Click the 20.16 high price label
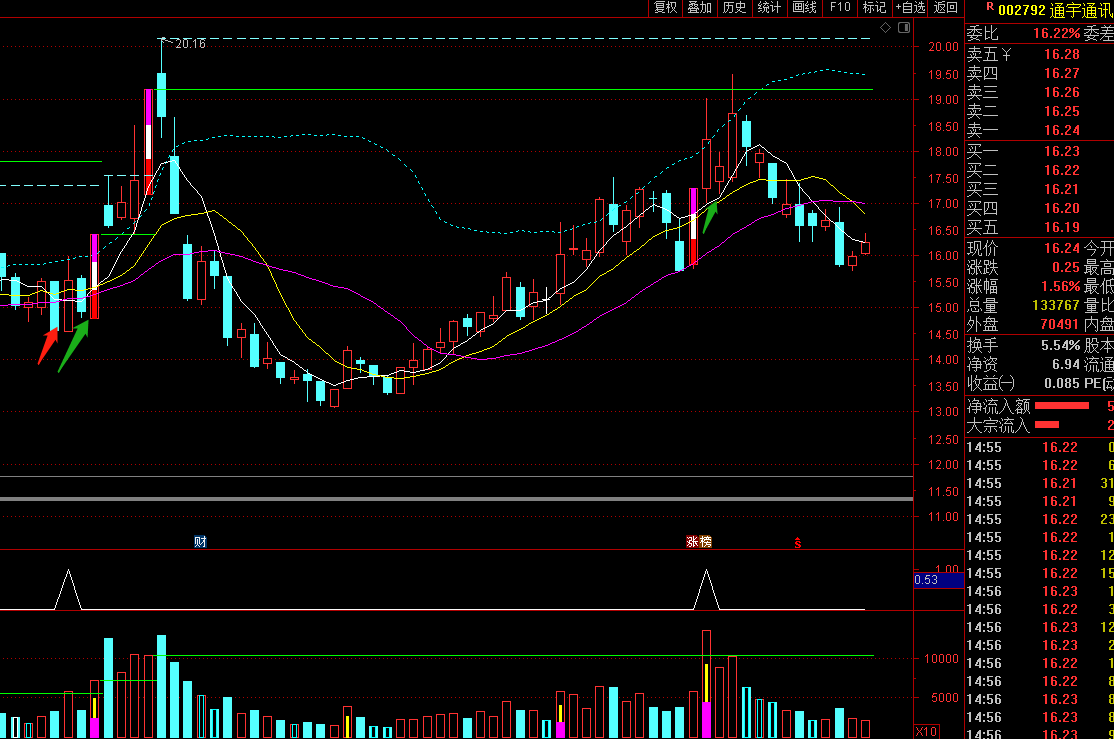 pyautogui.click(x=190, y=43)
